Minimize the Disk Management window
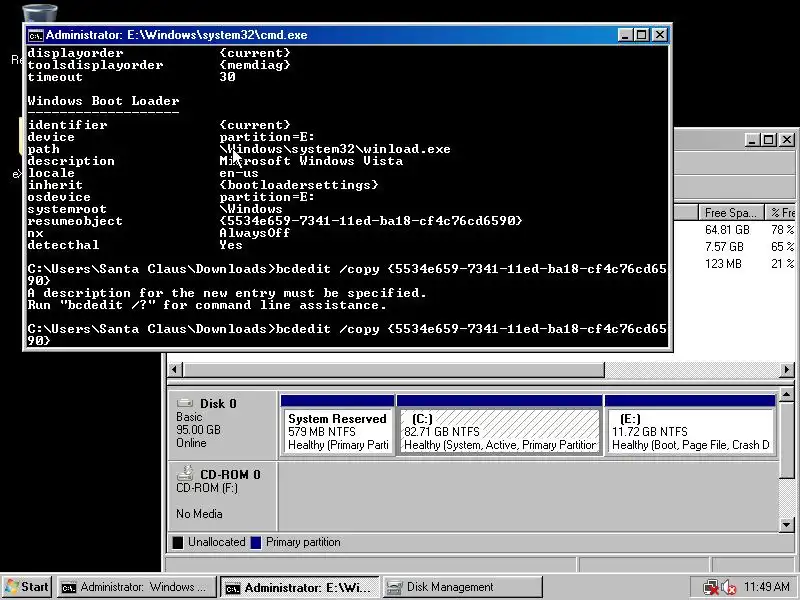Screen dimensions: 800x600 pos(752,140)
